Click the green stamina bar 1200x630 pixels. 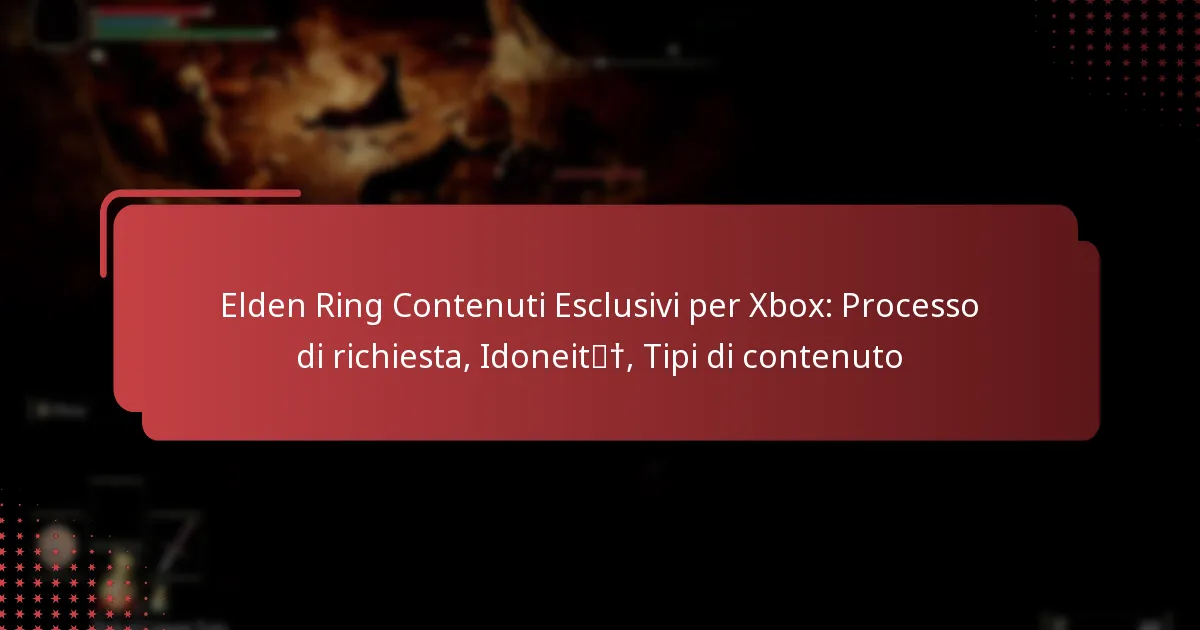coord(187,34)
